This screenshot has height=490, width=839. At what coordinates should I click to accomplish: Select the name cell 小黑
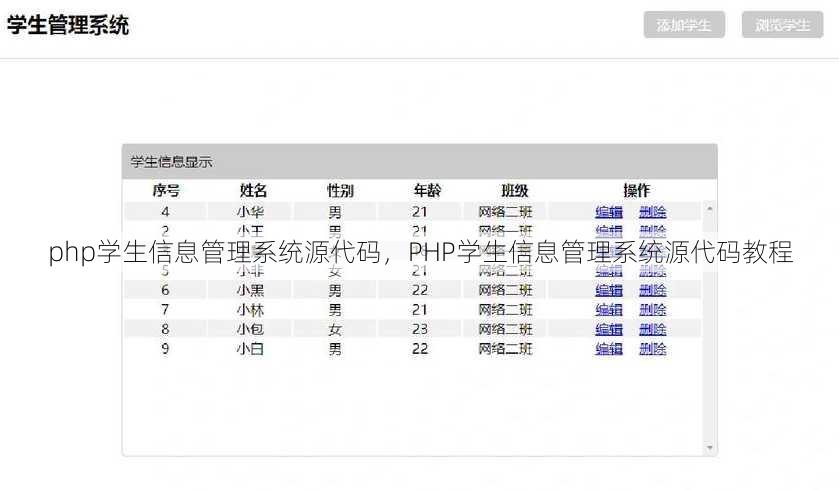tap(250, 290)
